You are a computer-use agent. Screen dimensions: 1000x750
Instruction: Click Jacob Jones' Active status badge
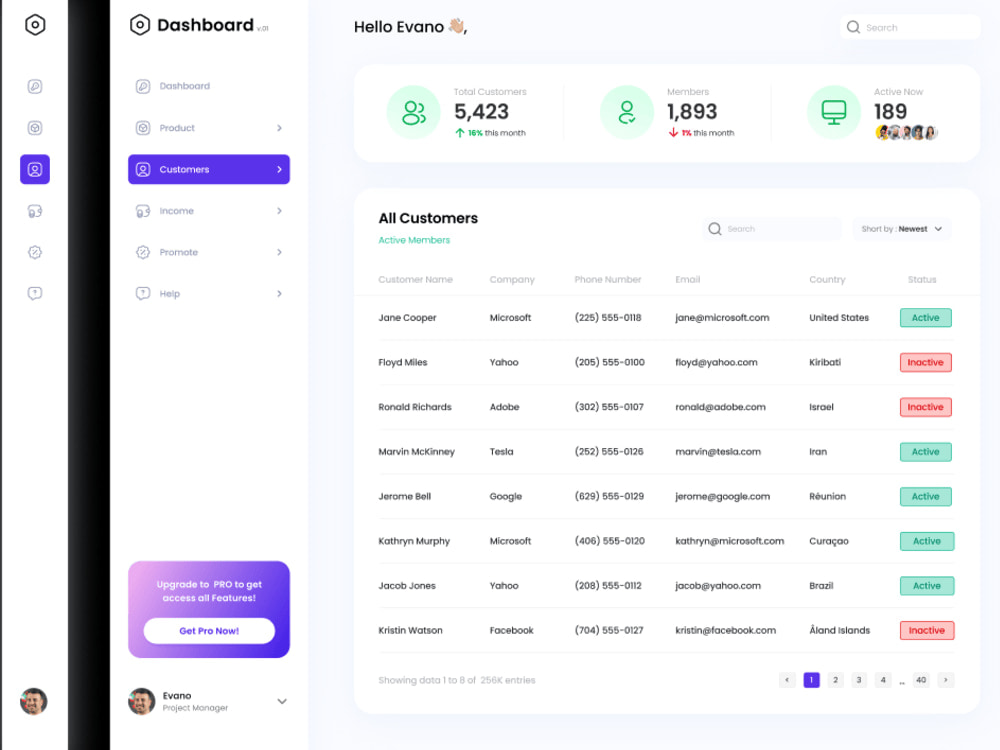[927, 585]
